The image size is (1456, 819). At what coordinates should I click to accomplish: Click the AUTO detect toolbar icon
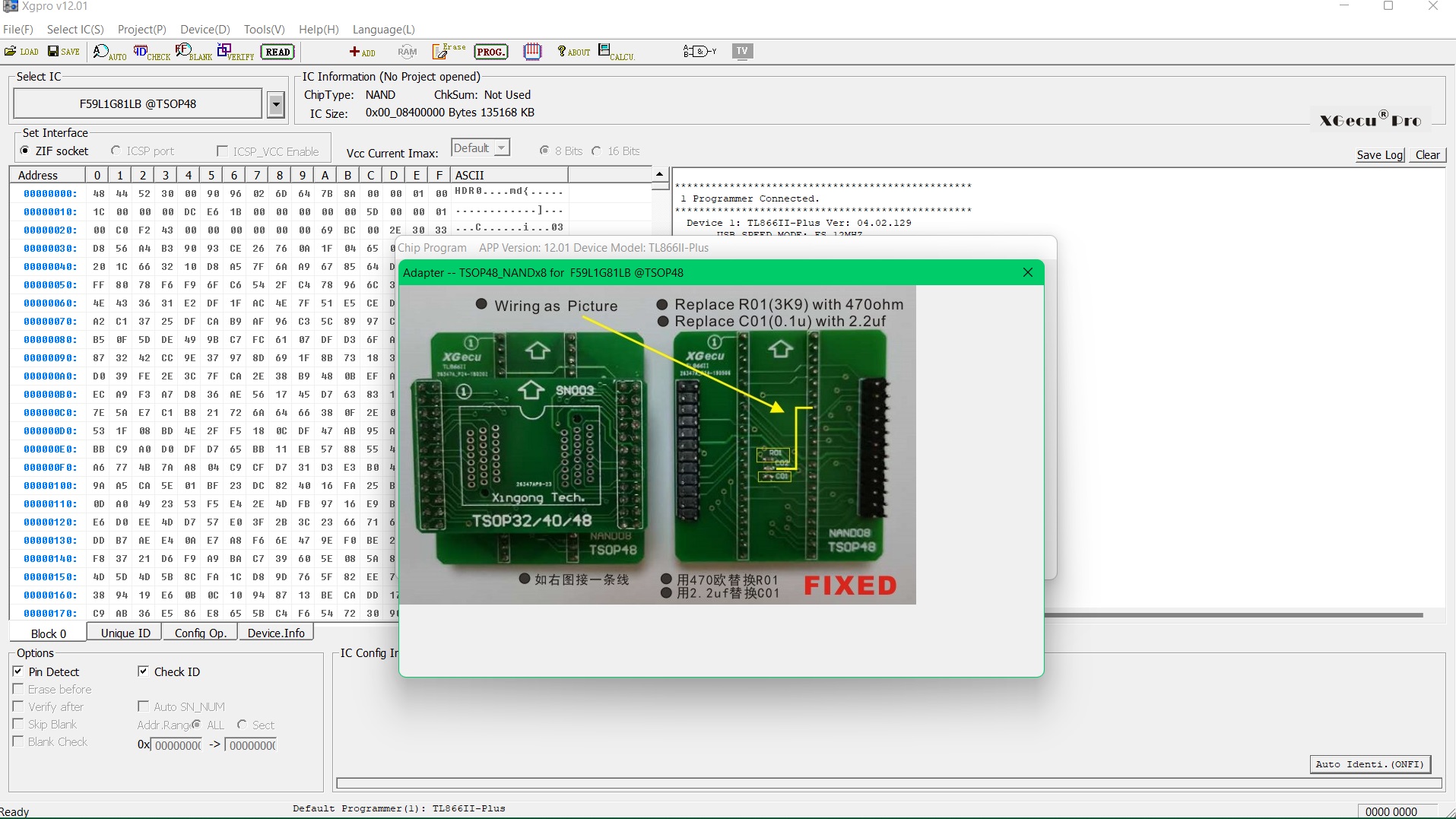tap(109, 52)
